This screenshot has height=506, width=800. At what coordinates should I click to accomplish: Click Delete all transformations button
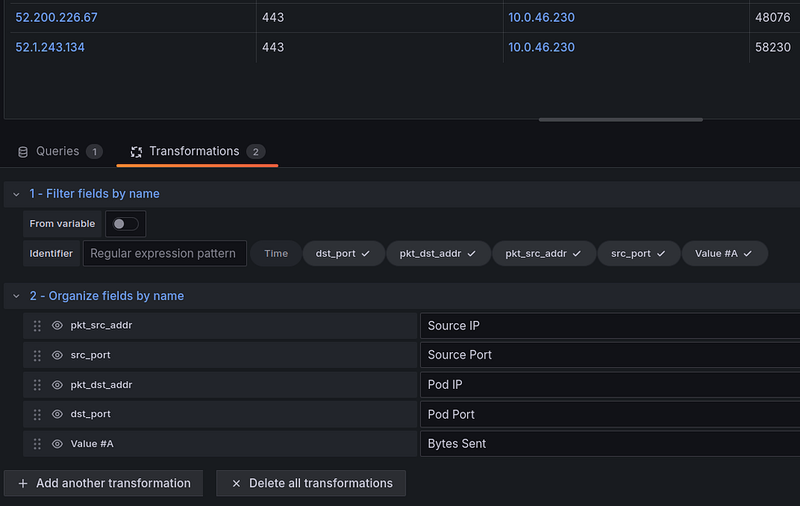pyautogui.click(x=311, y=483)
